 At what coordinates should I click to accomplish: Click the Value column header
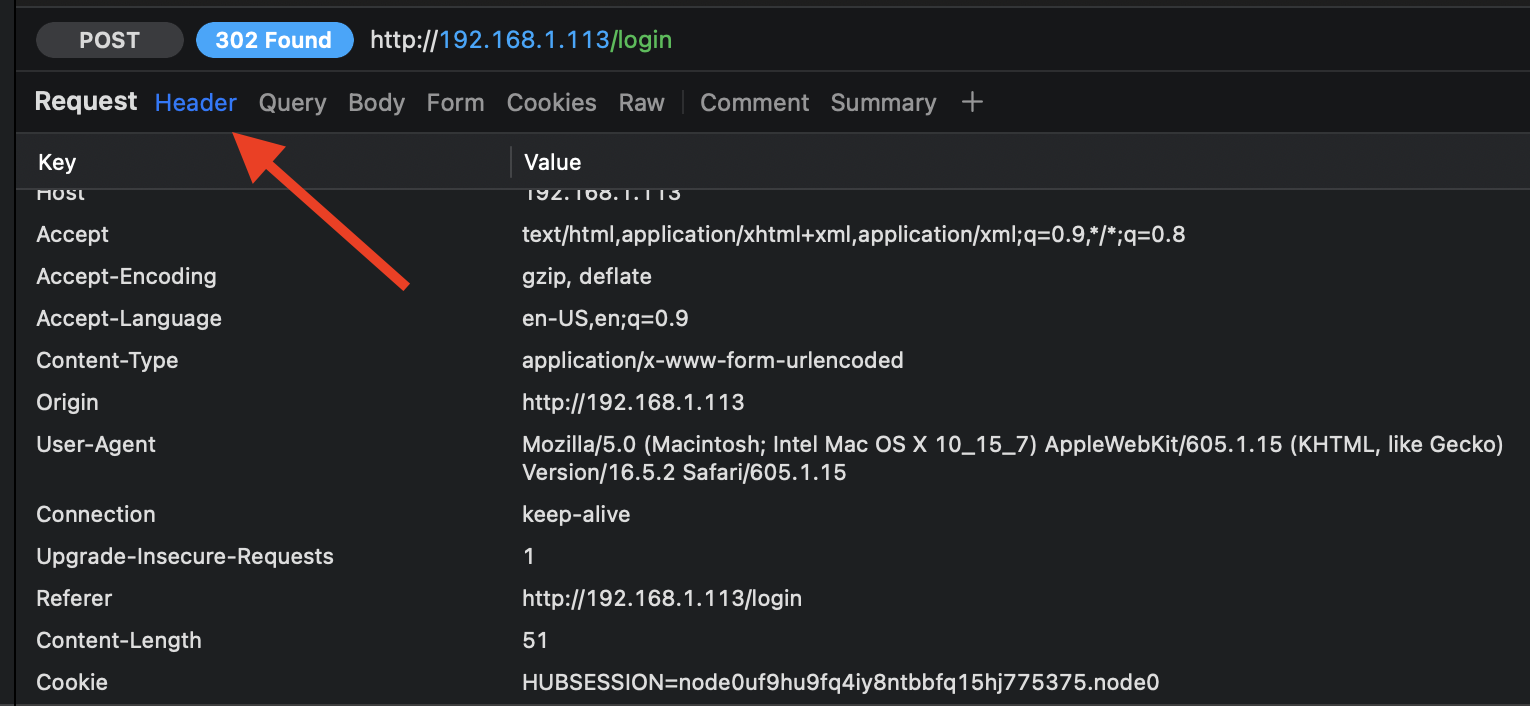[x=552, y=162]
